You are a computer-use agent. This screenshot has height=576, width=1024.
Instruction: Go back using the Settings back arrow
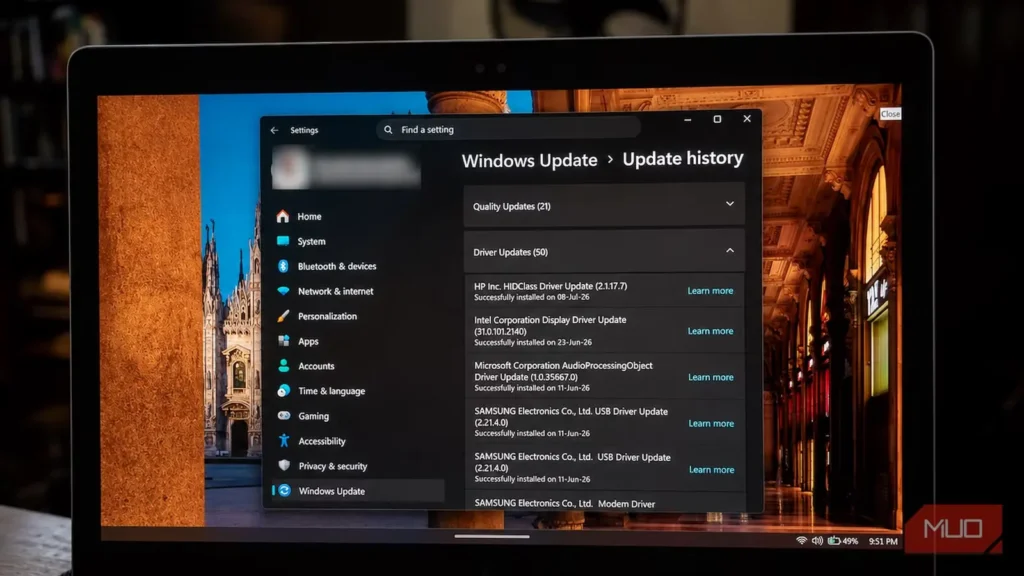click(x=274, y=130)
